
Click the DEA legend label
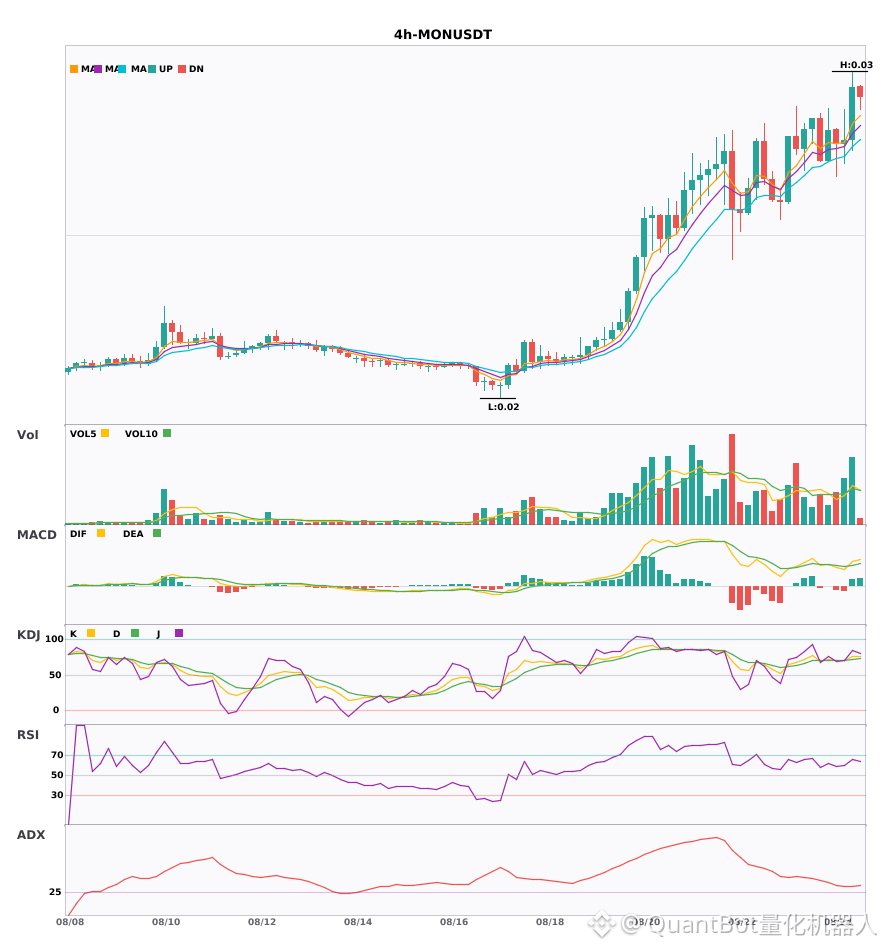coord(133,534)
